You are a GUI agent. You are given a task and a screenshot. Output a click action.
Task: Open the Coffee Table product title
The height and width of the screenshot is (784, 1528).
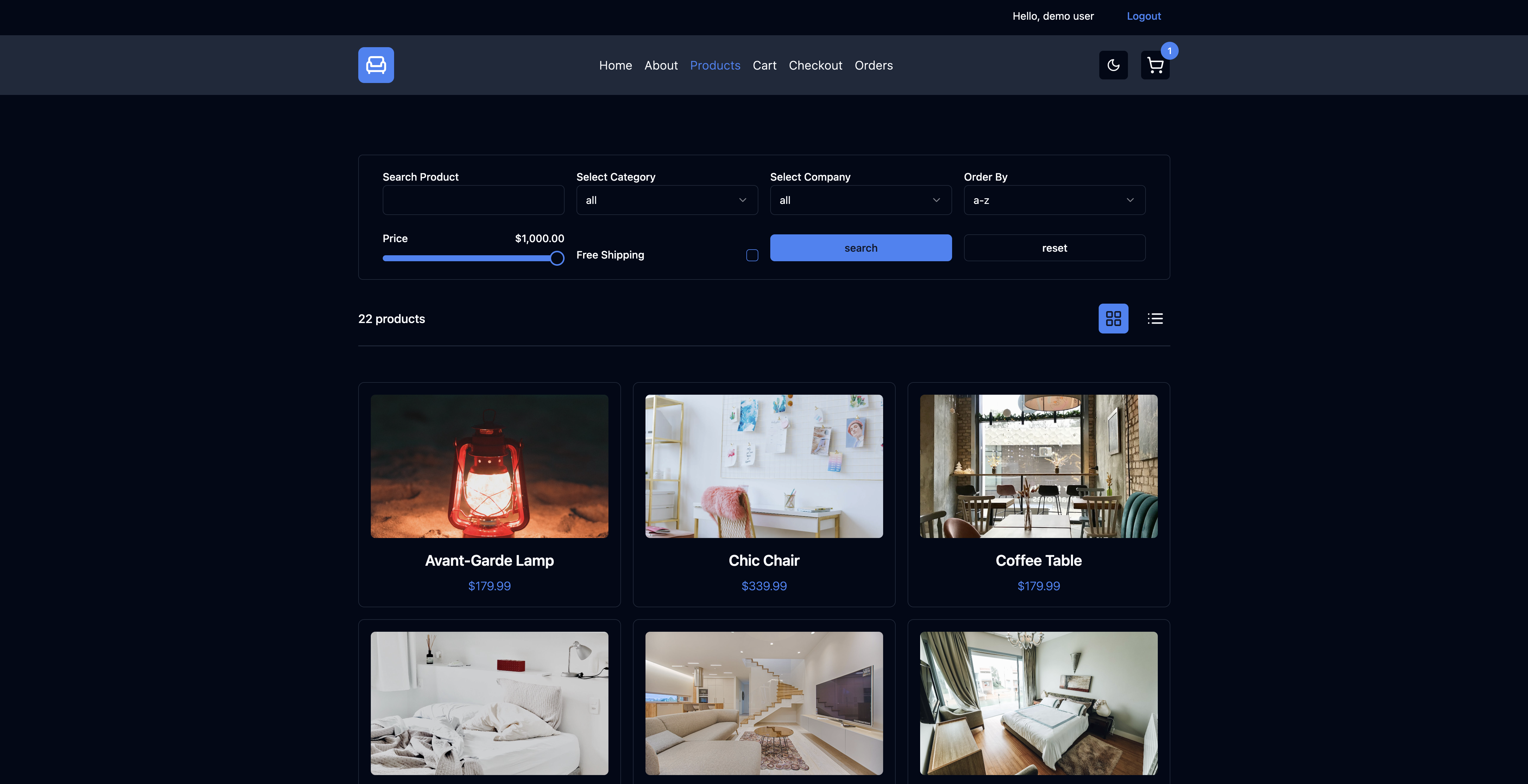1038,560
